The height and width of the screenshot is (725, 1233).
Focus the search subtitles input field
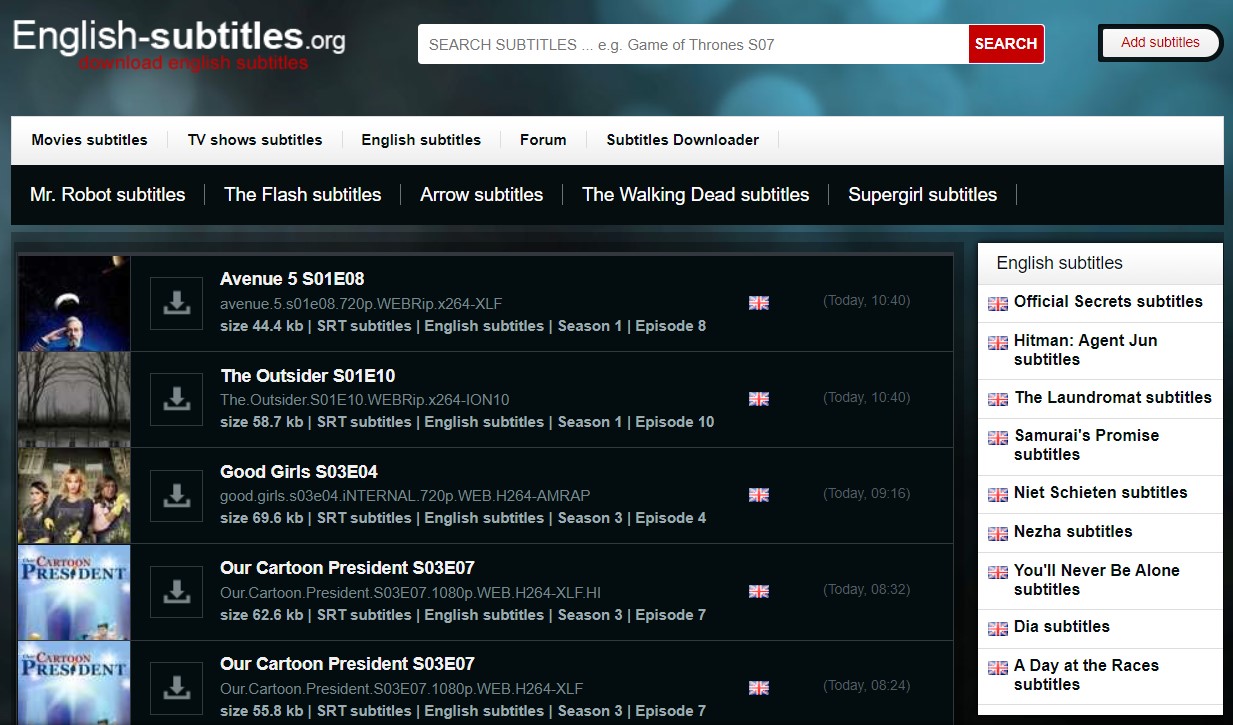[x=692, y=45]
